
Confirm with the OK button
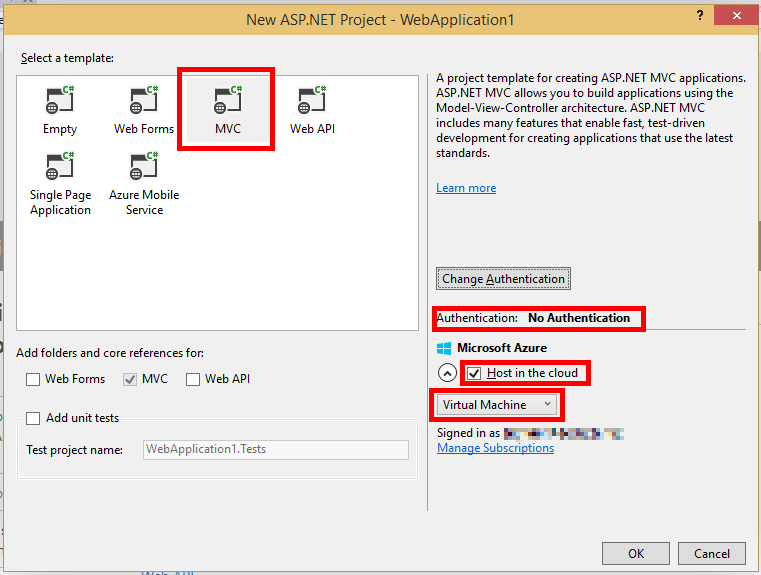(x=636, y=554)
